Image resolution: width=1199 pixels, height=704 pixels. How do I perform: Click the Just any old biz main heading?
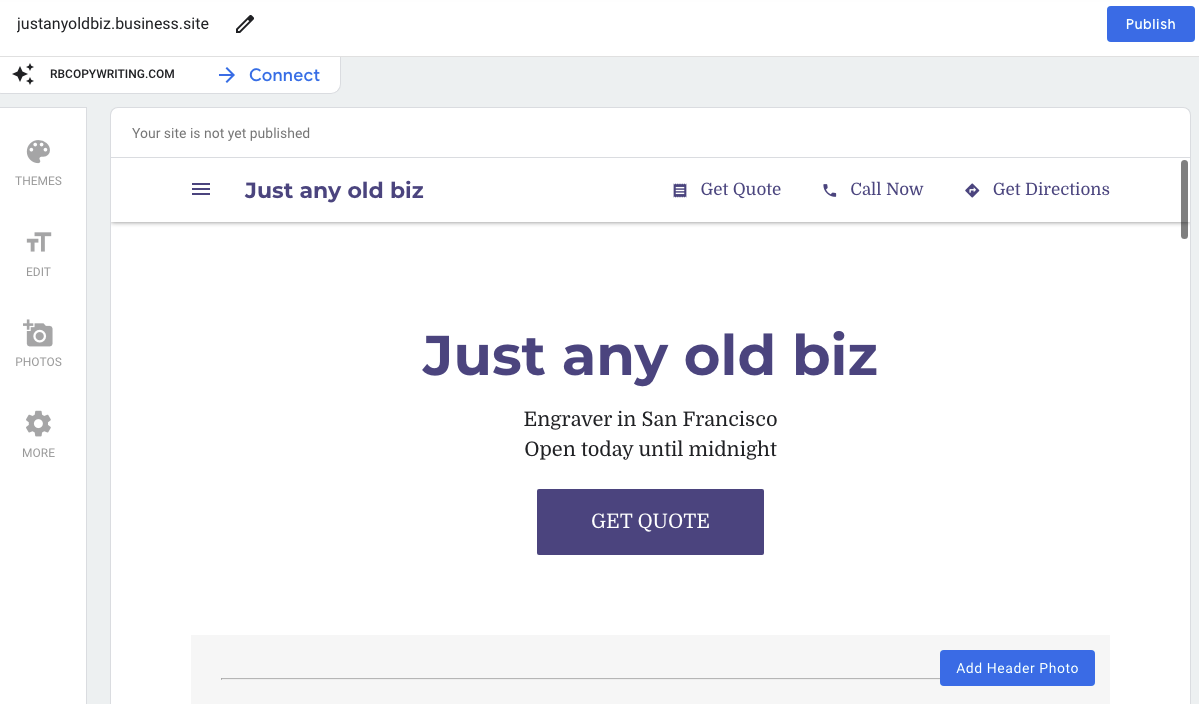point(650,356)
